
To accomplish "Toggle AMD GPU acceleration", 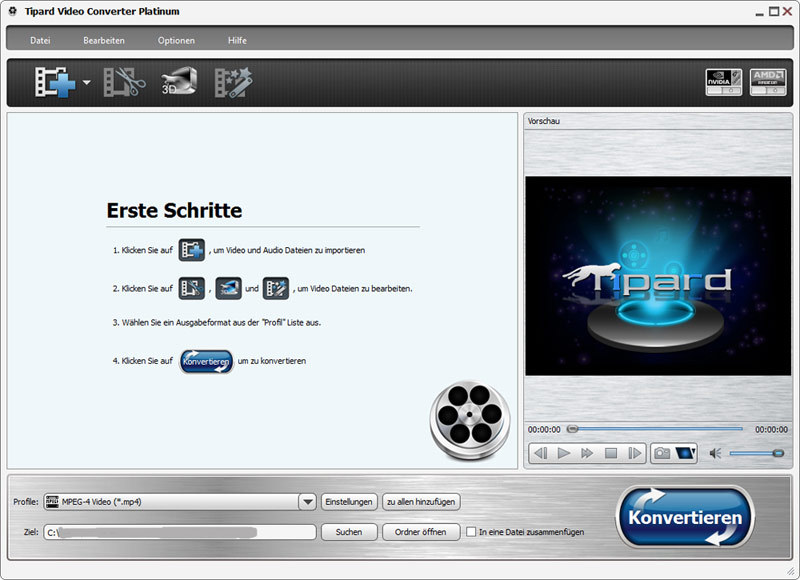I will click(768, 82).
